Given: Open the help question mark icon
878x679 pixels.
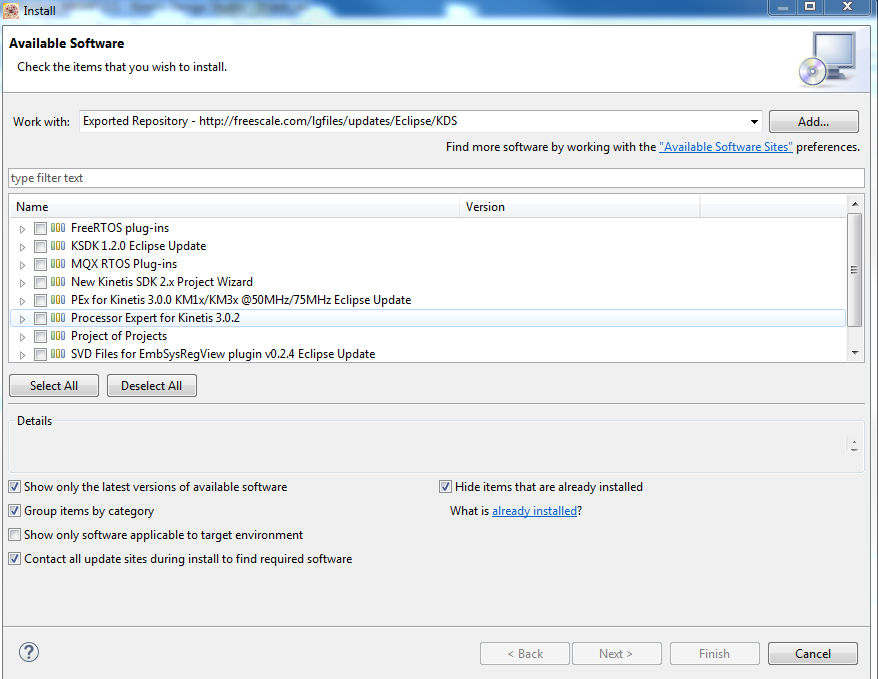Looking at the screenshot, I should tap(29, 652).
